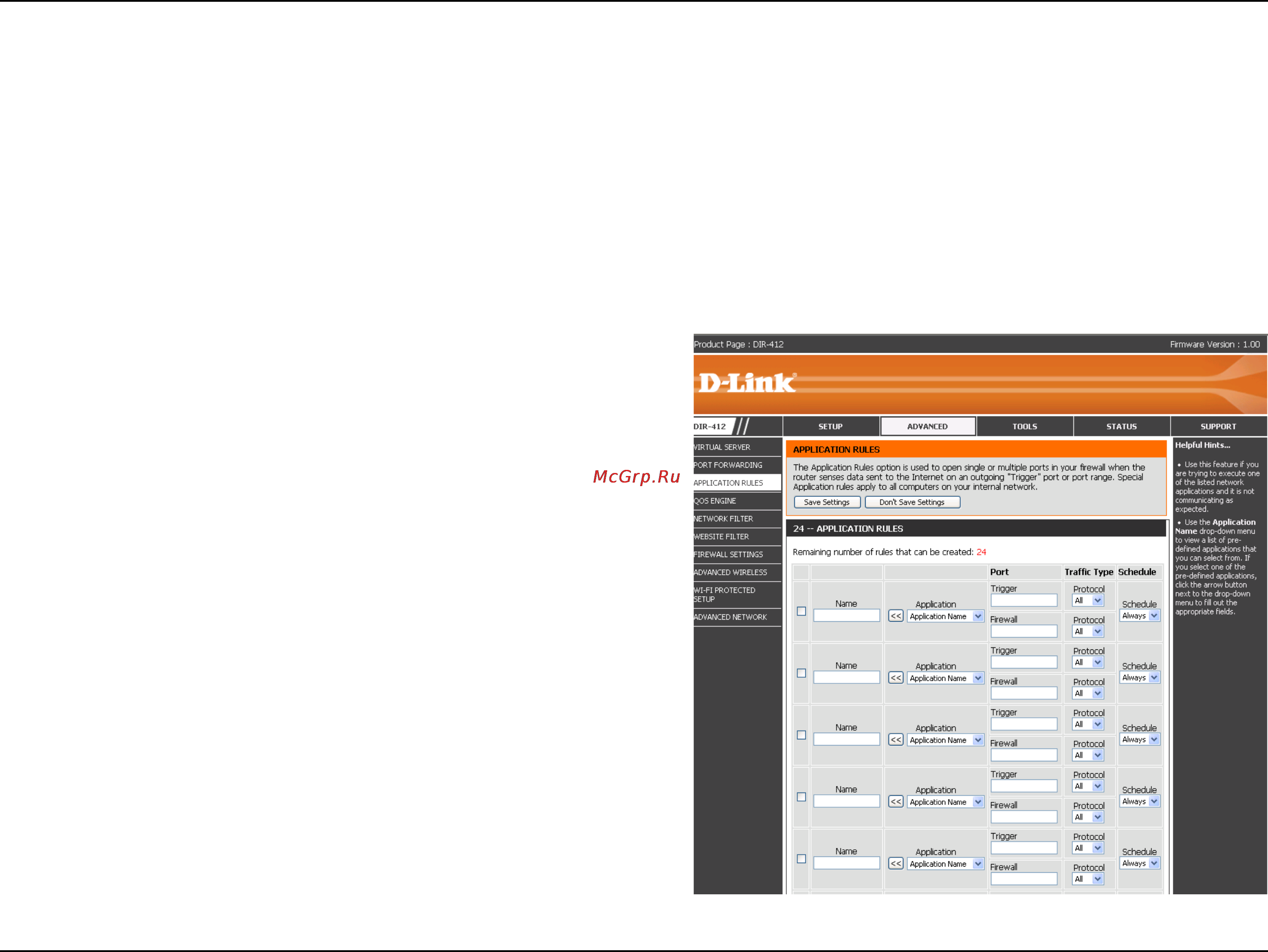Open Application Name dropdown in first rule

coord(946,616)
